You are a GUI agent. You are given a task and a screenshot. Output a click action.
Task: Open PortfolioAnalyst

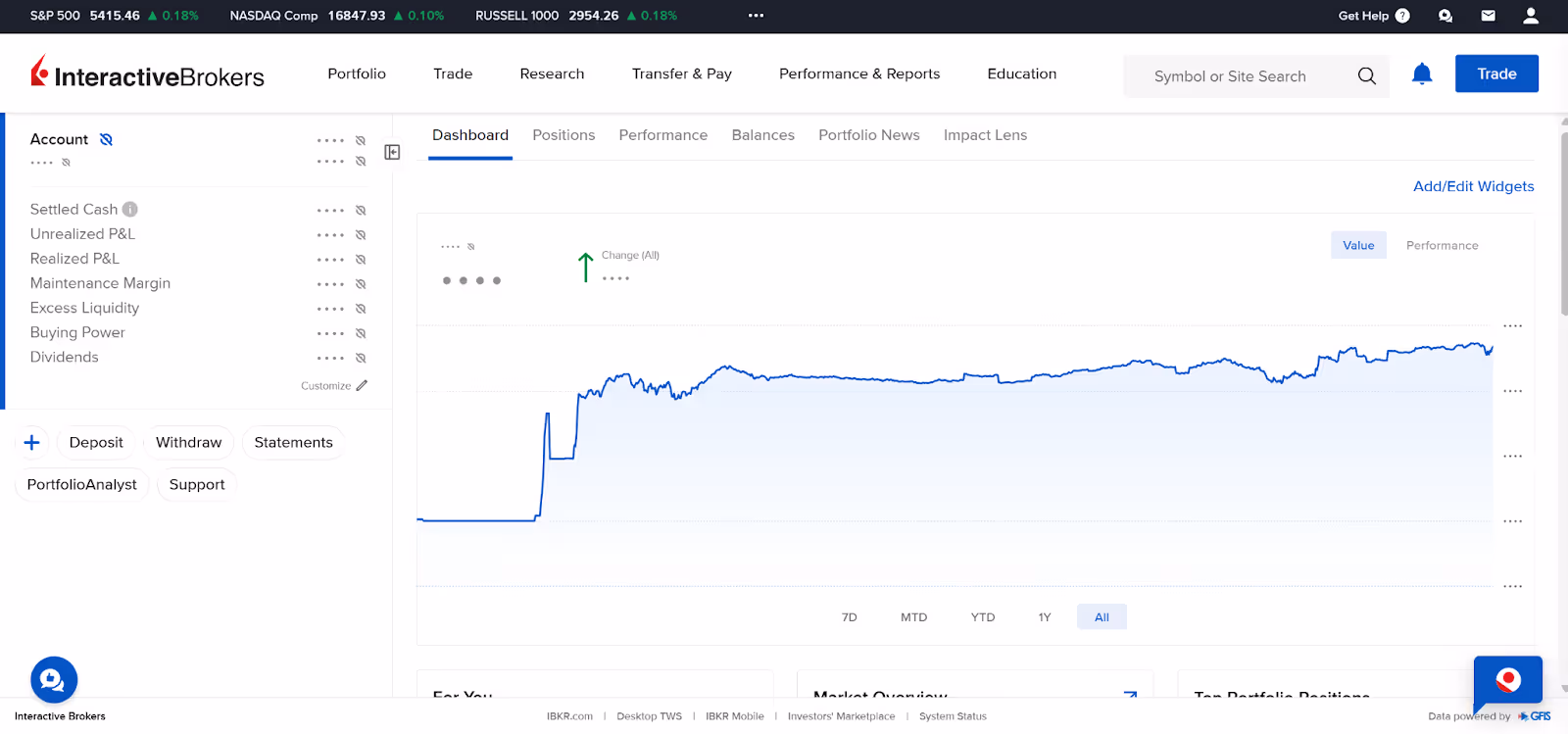tap(82, 485)
